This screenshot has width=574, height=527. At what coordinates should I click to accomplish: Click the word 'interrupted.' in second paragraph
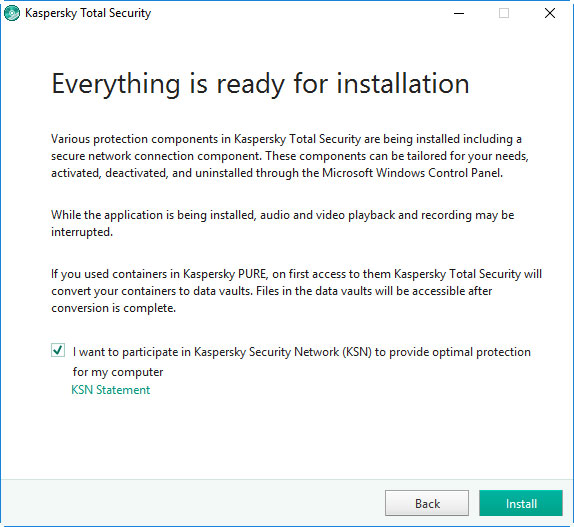[82, 232]
